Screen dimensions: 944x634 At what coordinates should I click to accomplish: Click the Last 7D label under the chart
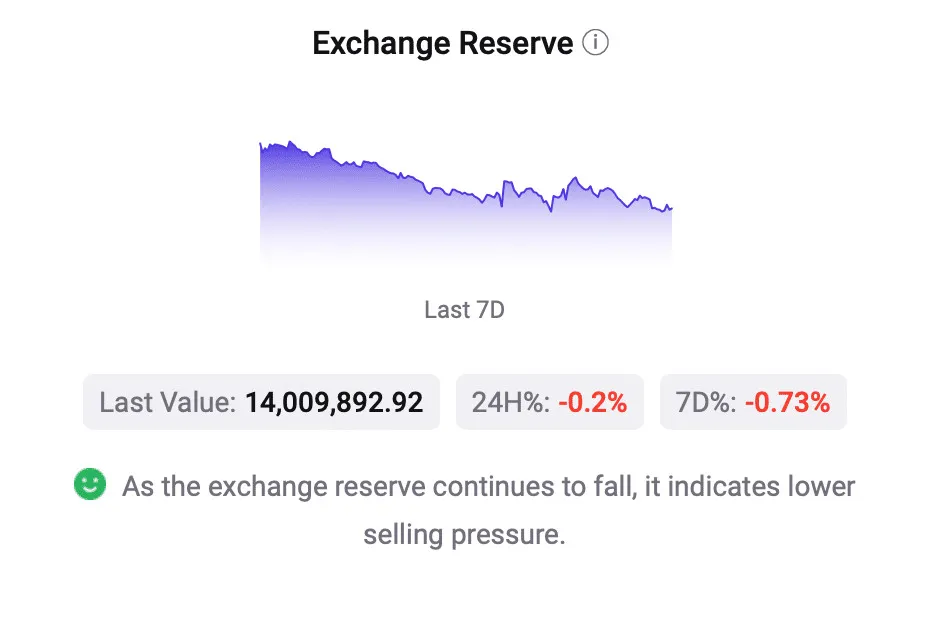(464, 310)
